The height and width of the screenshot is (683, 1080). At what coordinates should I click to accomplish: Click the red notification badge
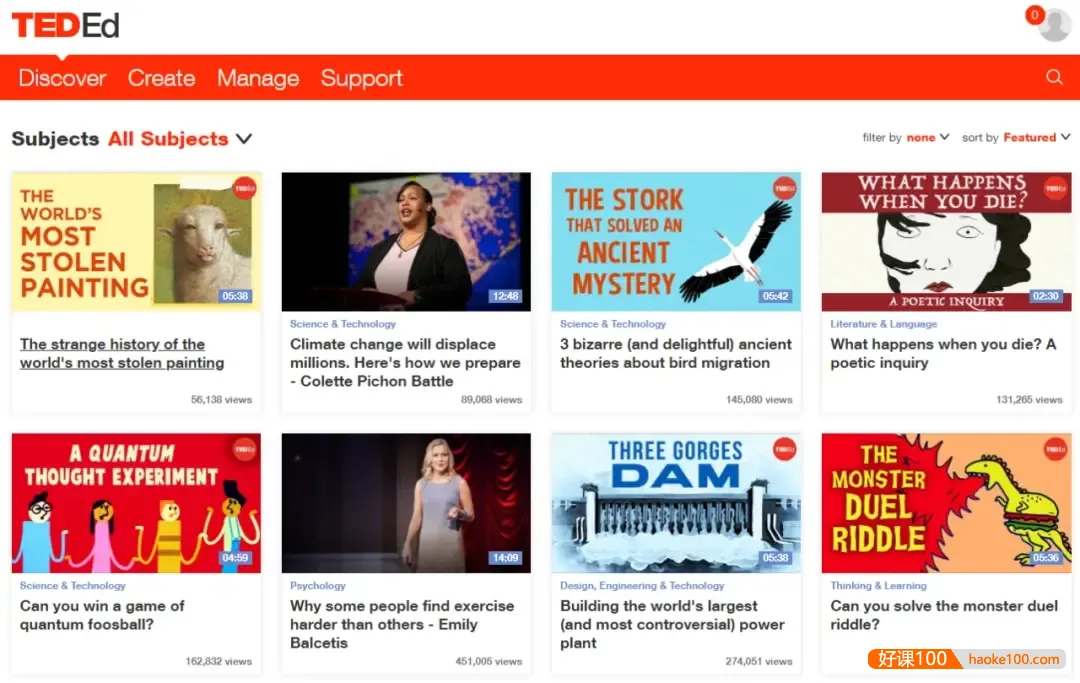coord(1034,15)
